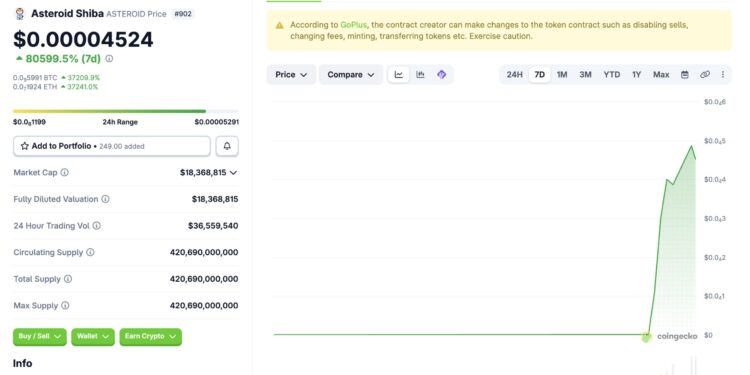Open chart more options menu
750x375 pixels.
(723, 75)
